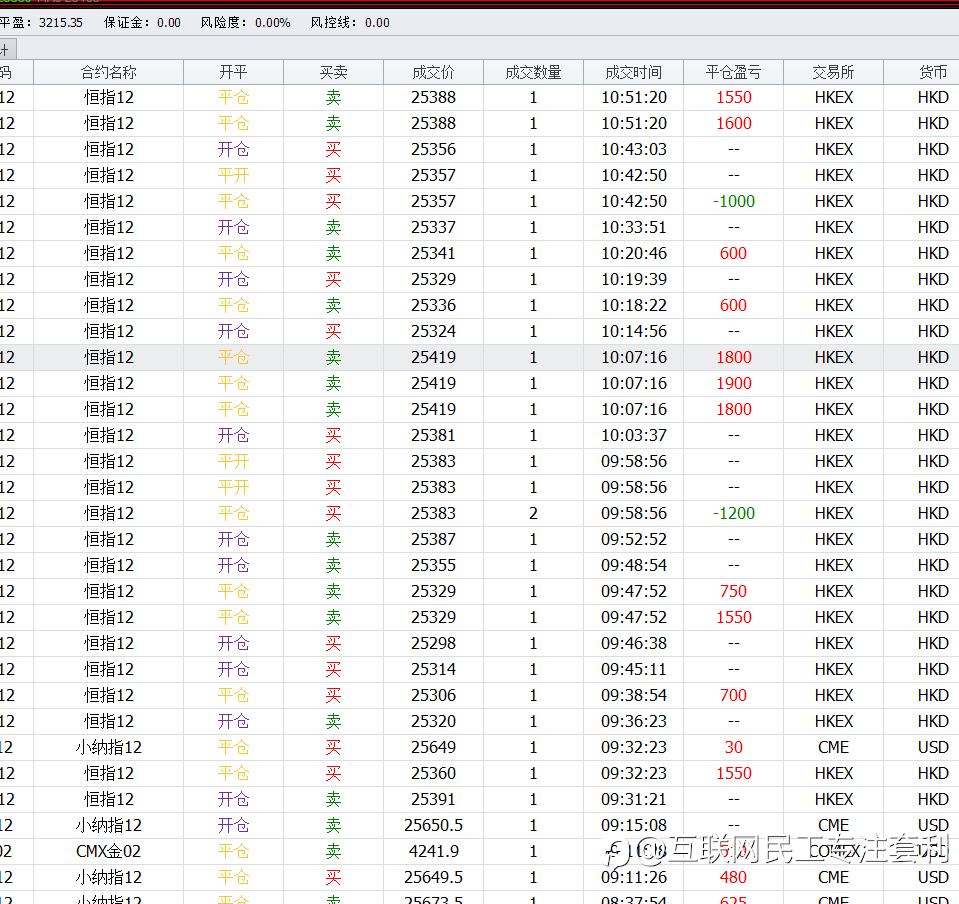Screen dimensions: 959x904
Task: Select the price cell 25649
Action: (x=434, y=747)
